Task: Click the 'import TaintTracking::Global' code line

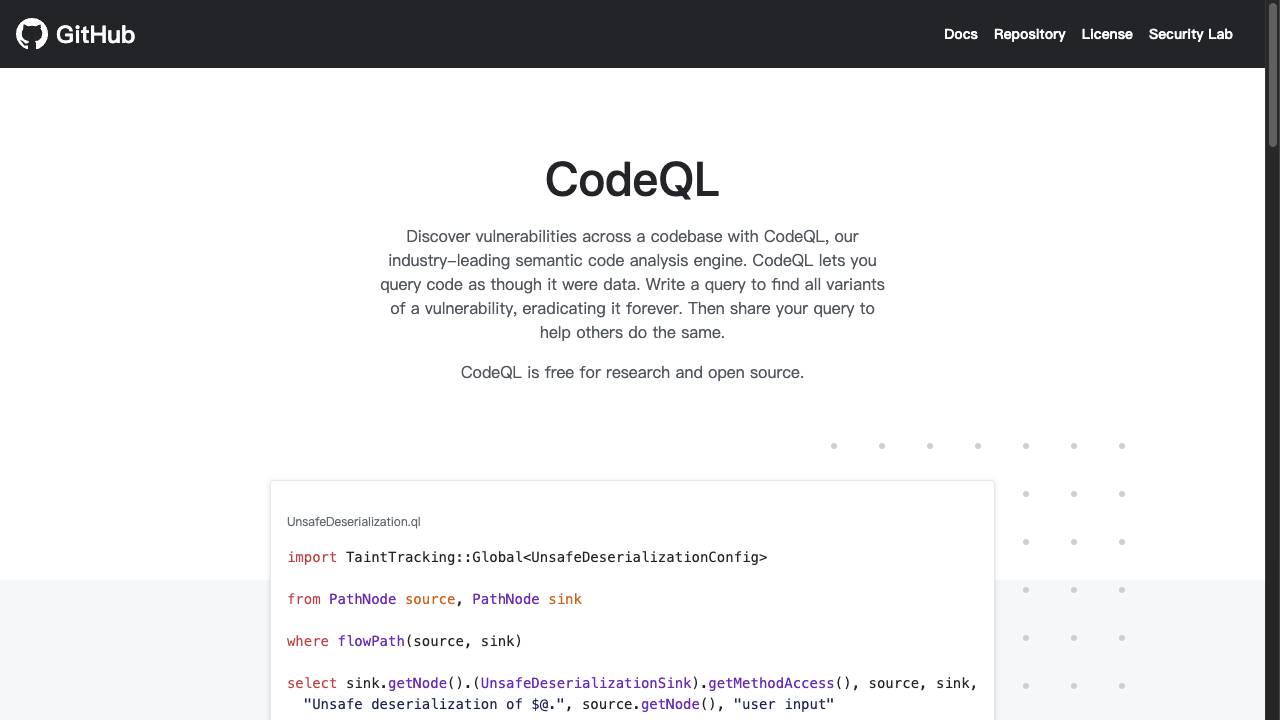Action: click(x=527, y=557)
